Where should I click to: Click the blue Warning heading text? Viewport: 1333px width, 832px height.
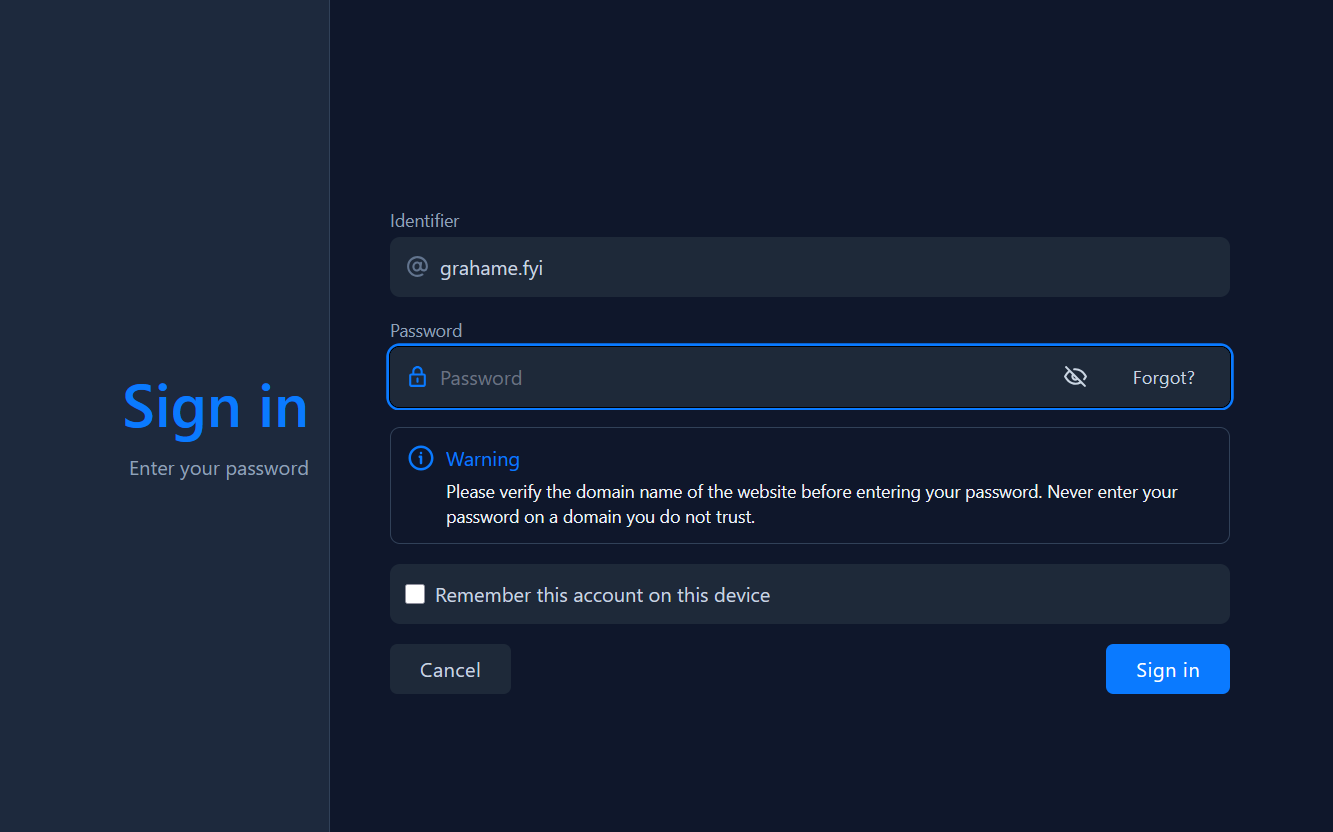482,459
